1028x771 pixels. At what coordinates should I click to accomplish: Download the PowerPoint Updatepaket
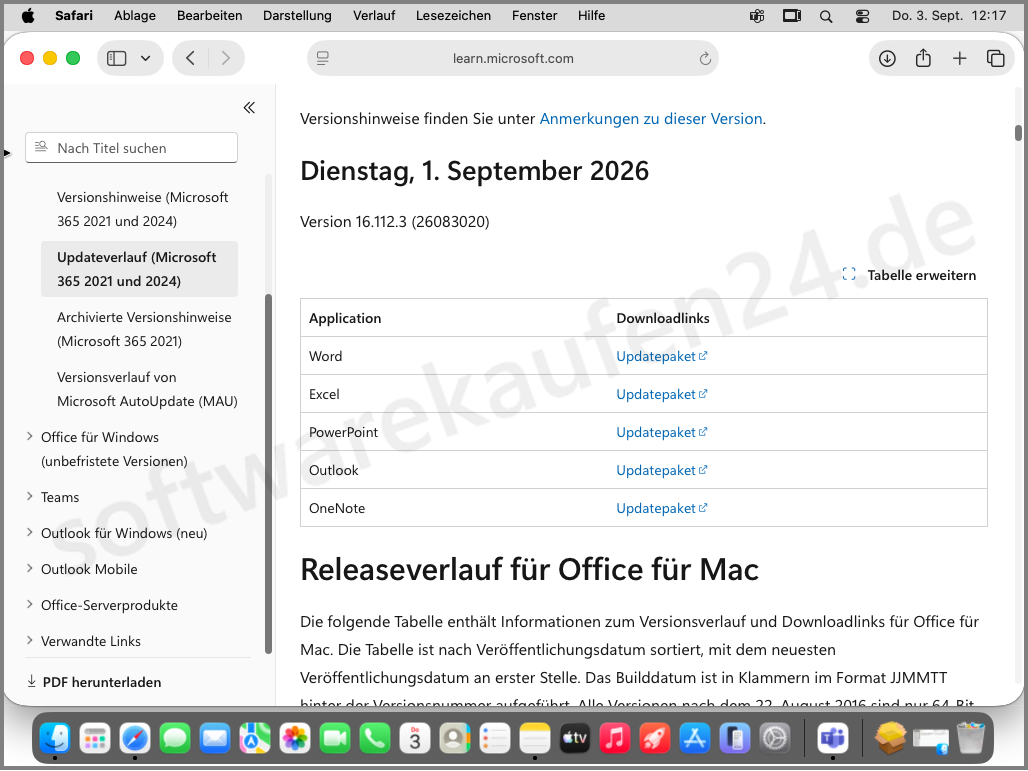(662, 432)
